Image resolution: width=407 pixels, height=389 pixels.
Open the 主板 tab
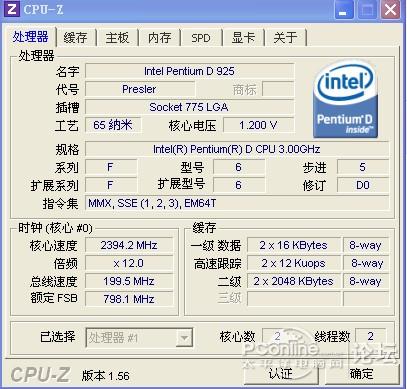[117, 37]
